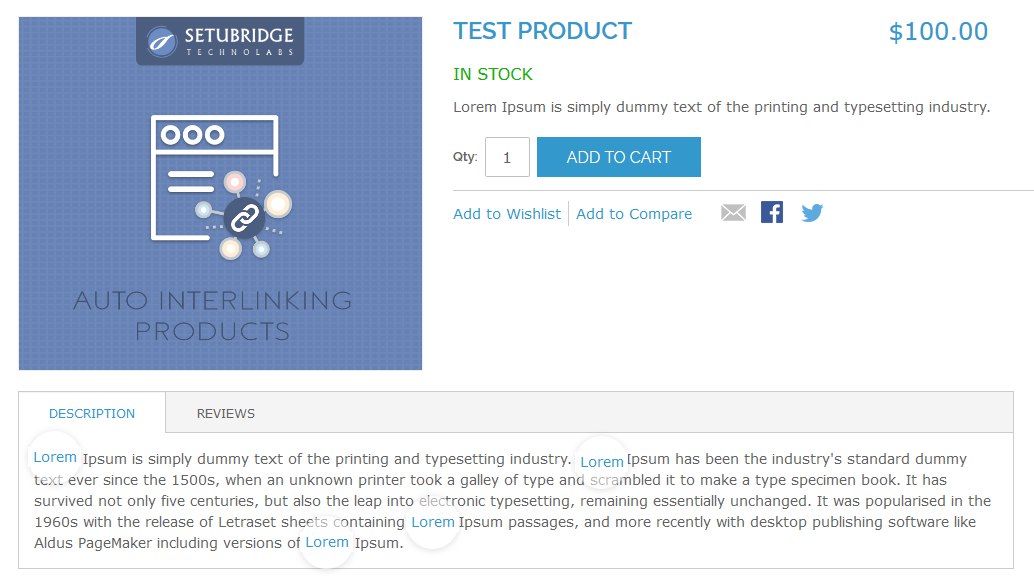Click the In Stock availability text

pyautogui.click(x=493, y=74)
